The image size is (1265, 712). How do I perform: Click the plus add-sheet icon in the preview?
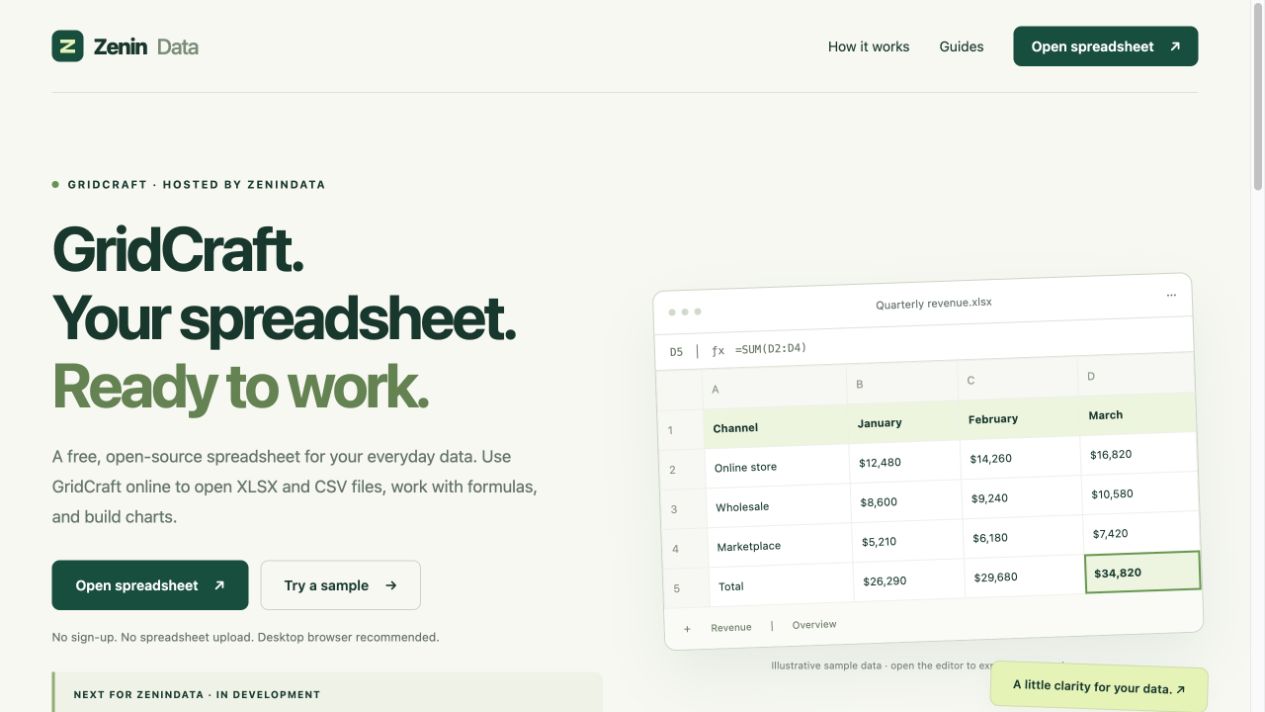tap(687, 629)
